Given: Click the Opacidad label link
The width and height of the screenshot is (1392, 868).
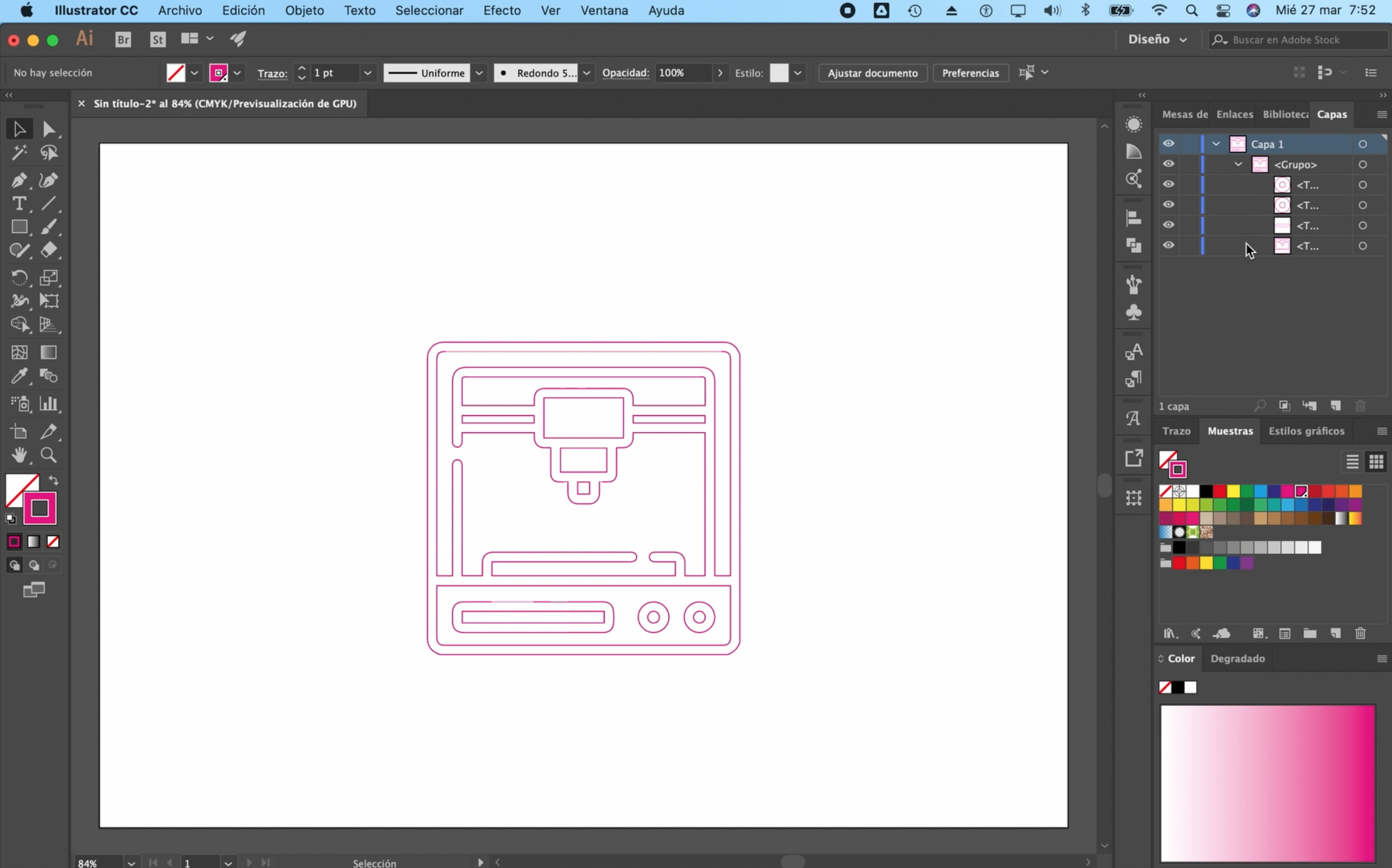Looking at the screenshot, I should coord(625,73).
